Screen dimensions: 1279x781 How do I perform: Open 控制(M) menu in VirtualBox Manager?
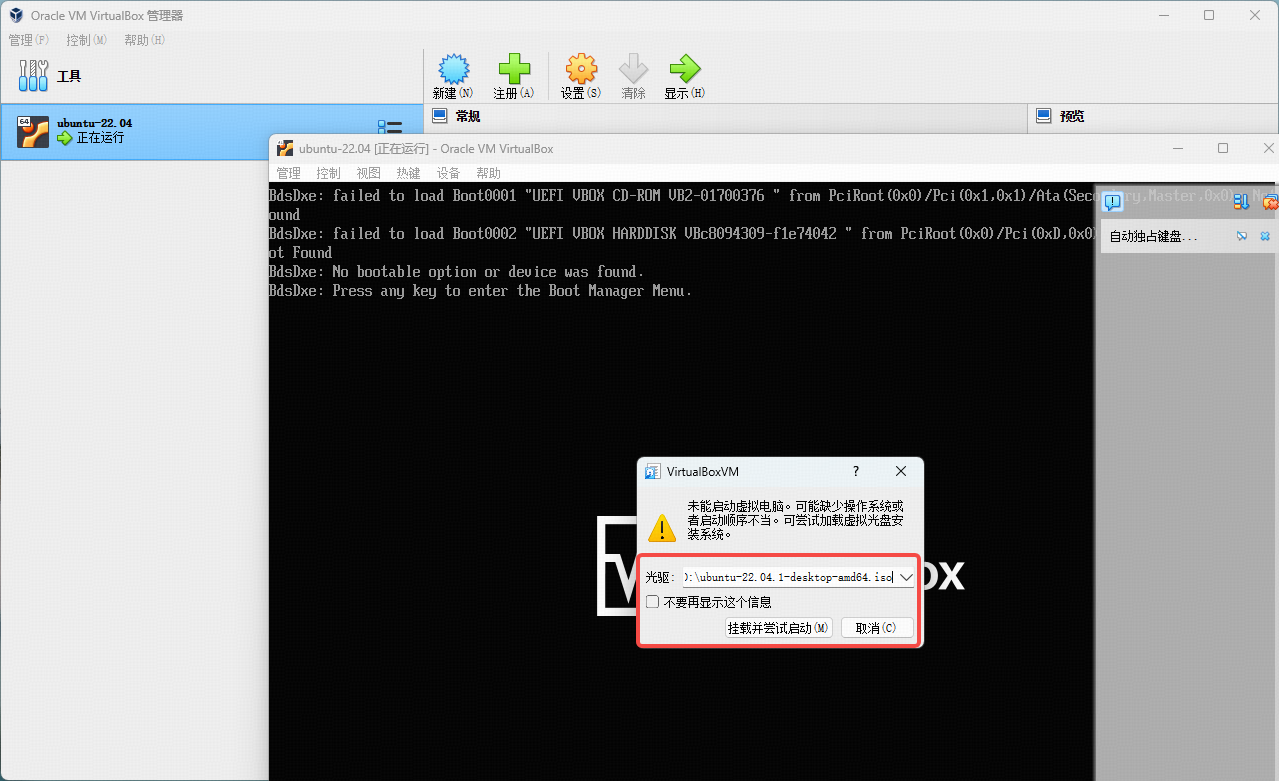point(86,40)
